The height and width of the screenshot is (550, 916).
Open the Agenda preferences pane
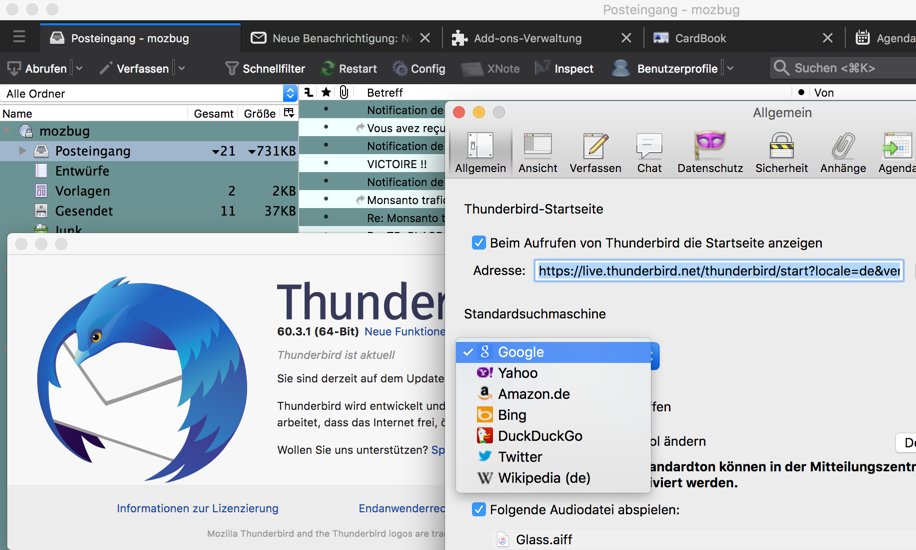(x=897, y=153)
